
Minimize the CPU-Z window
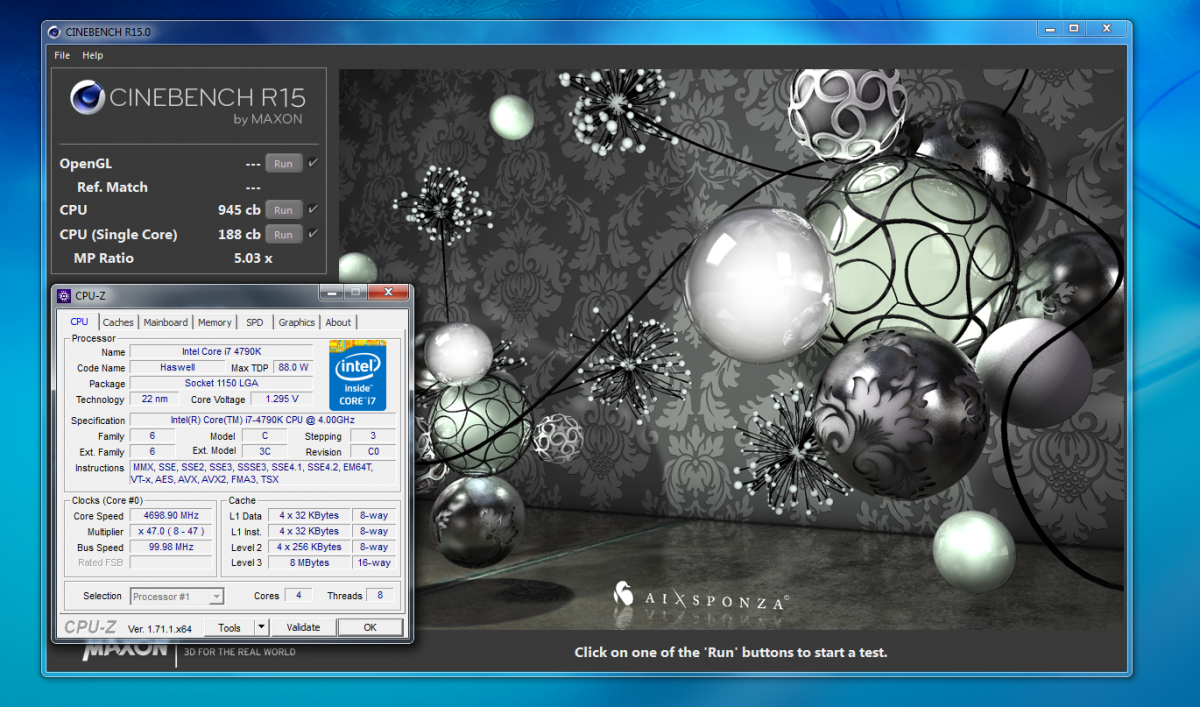tap(331, 293)
